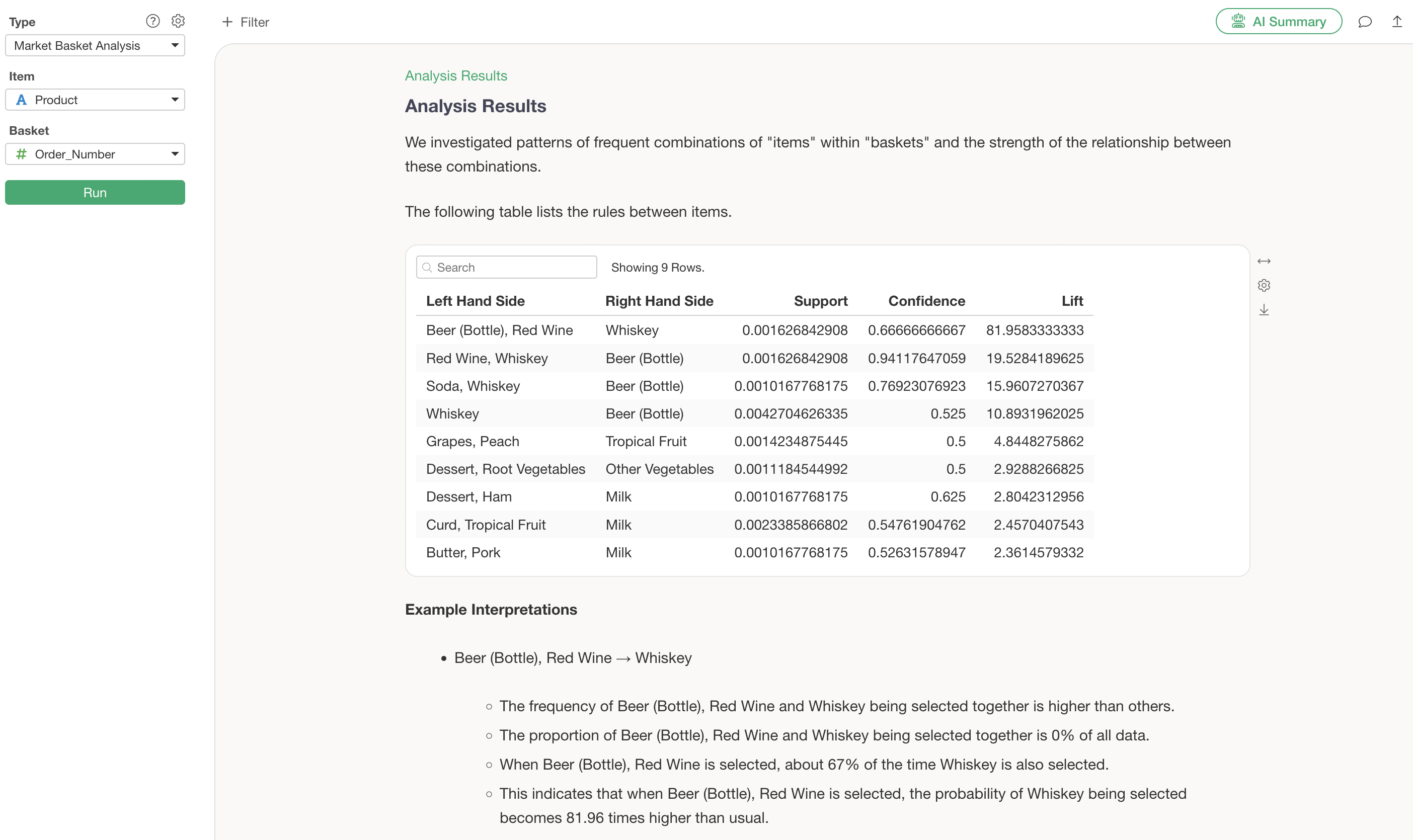
Task: Open the Type Market Basket Analysis dropdown
Action: click(x=95, y=45)
